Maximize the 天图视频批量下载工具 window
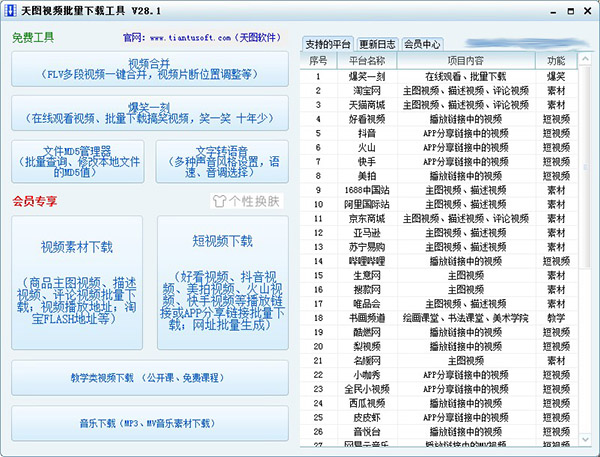The width and height of the screenshot is (600, 457). [x=571, y=11]
